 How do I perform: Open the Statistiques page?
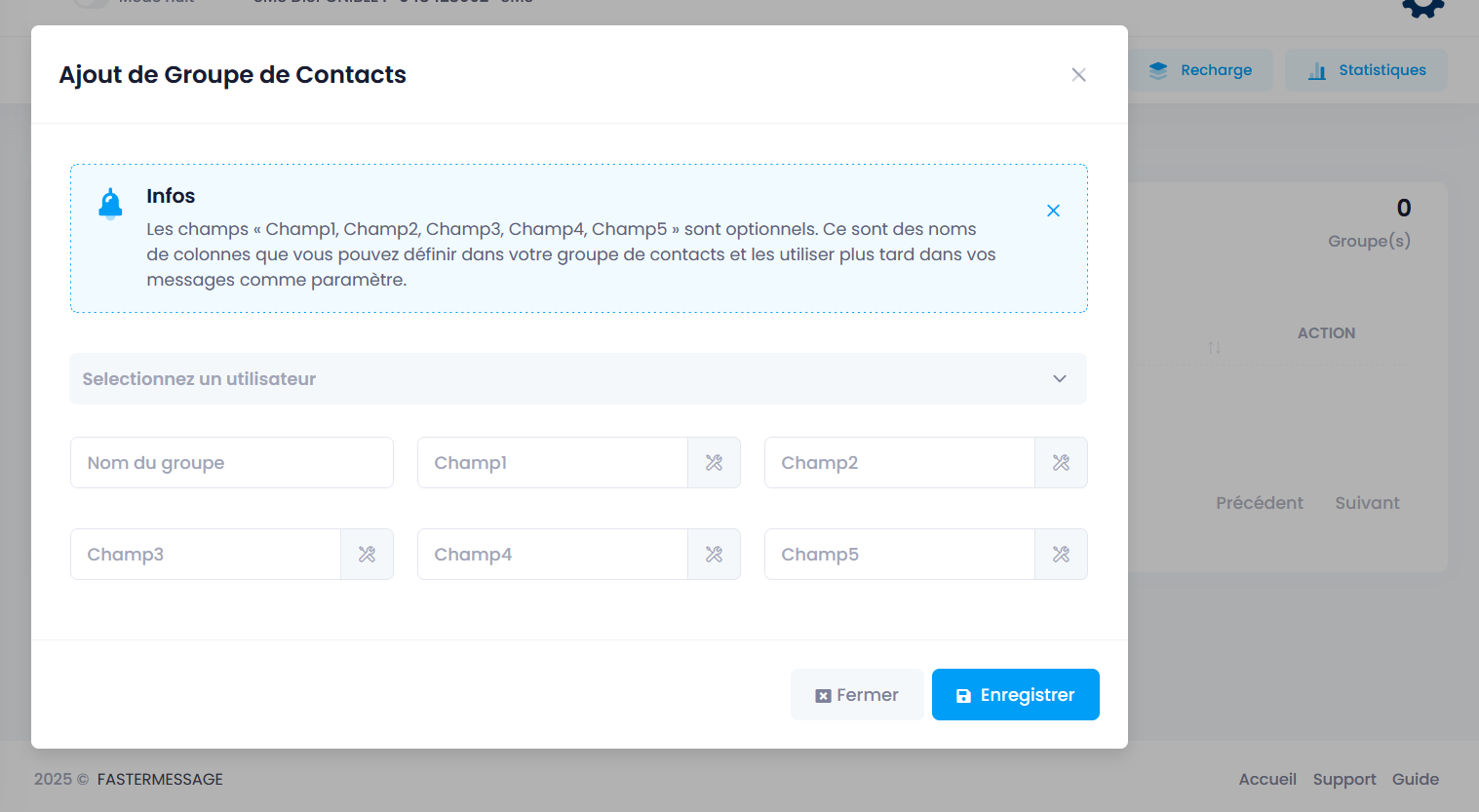[x=1366, y=70]
